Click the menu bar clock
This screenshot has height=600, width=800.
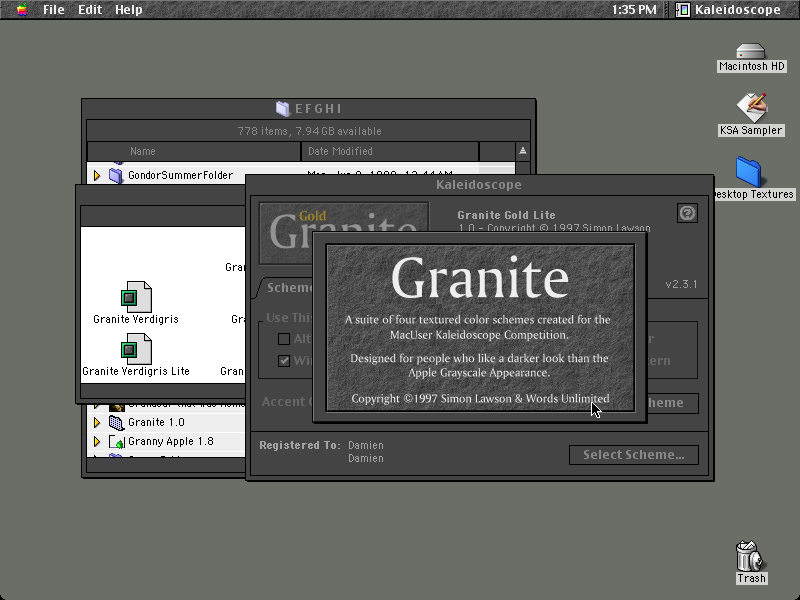click(634, 9)
